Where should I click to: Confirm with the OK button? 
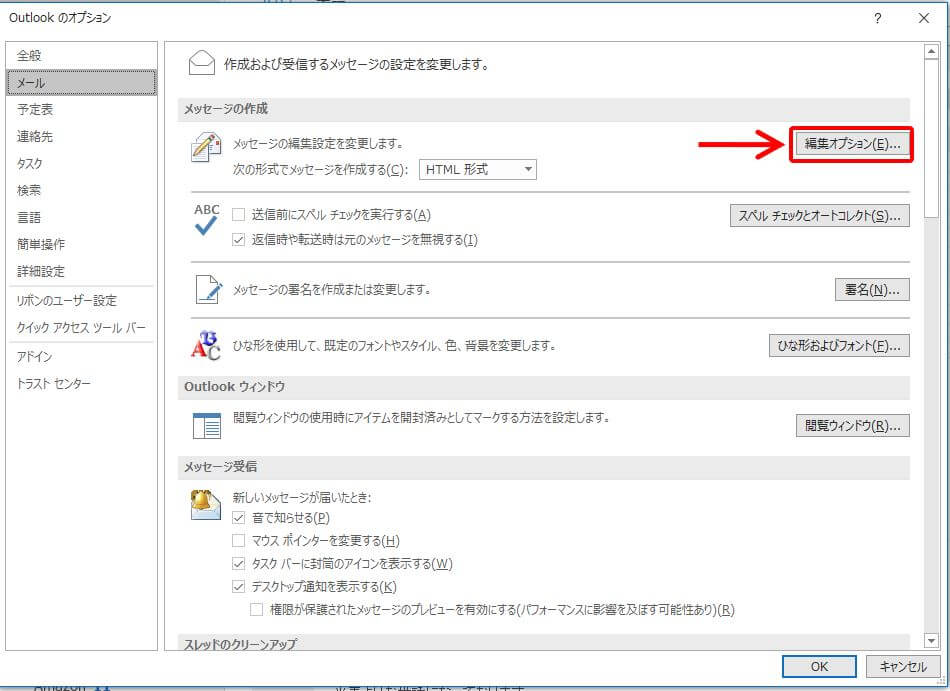[819, 667]
